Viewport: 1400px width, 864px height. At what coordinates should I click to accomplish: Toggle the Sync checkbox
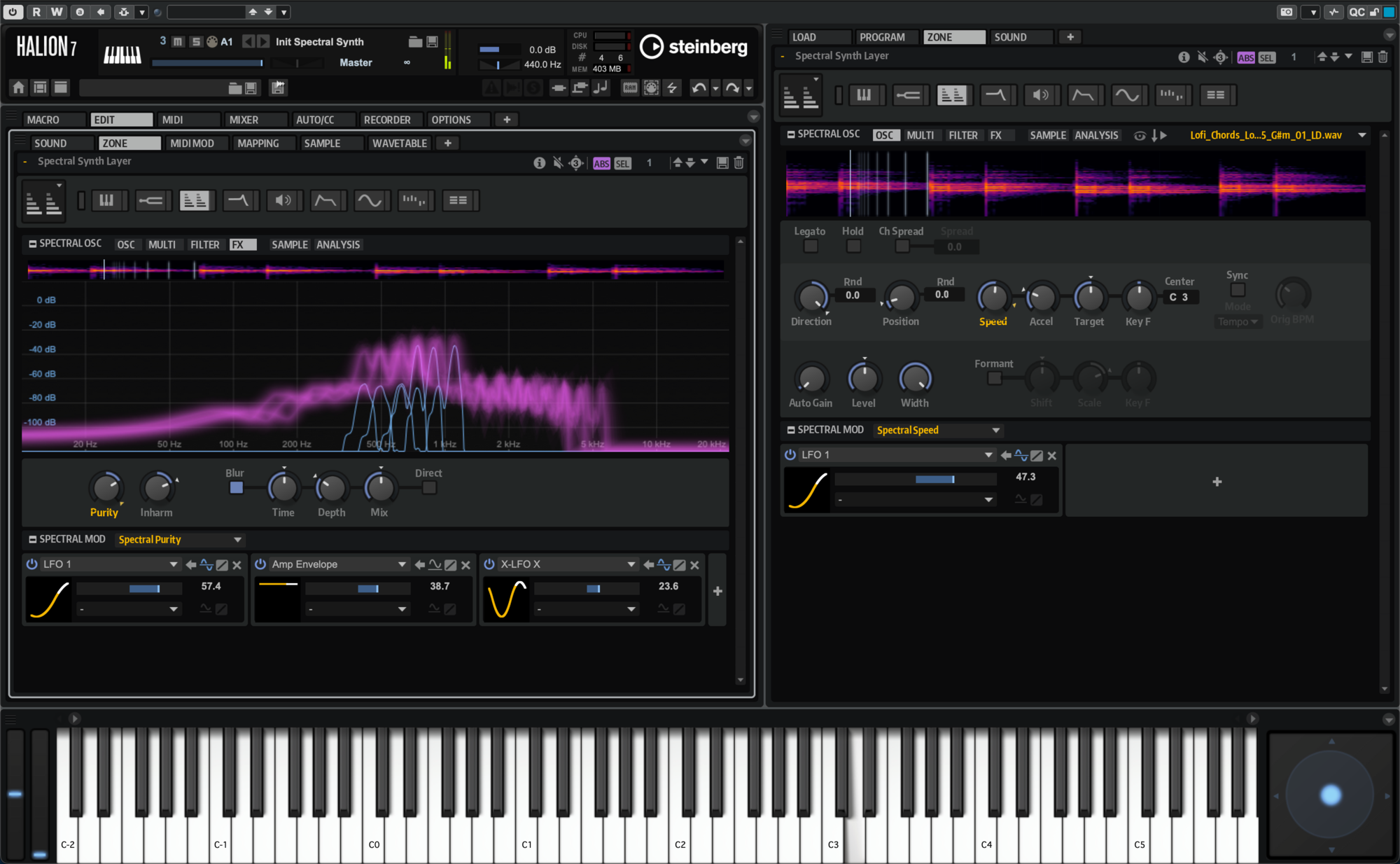(1238, 290)
